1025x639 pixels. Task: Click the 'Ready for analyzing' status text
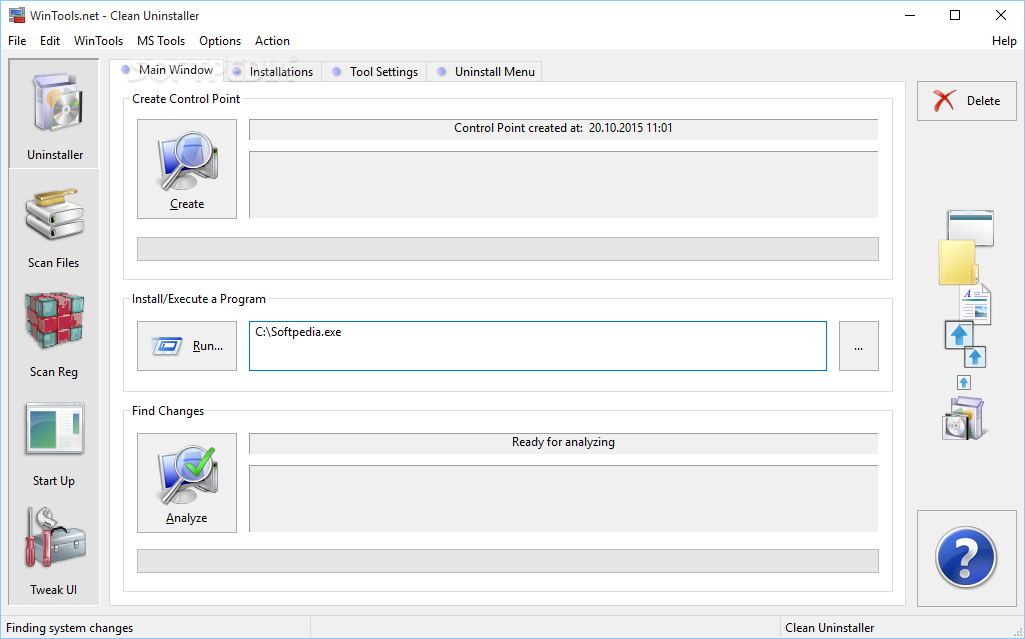[563, 442]
